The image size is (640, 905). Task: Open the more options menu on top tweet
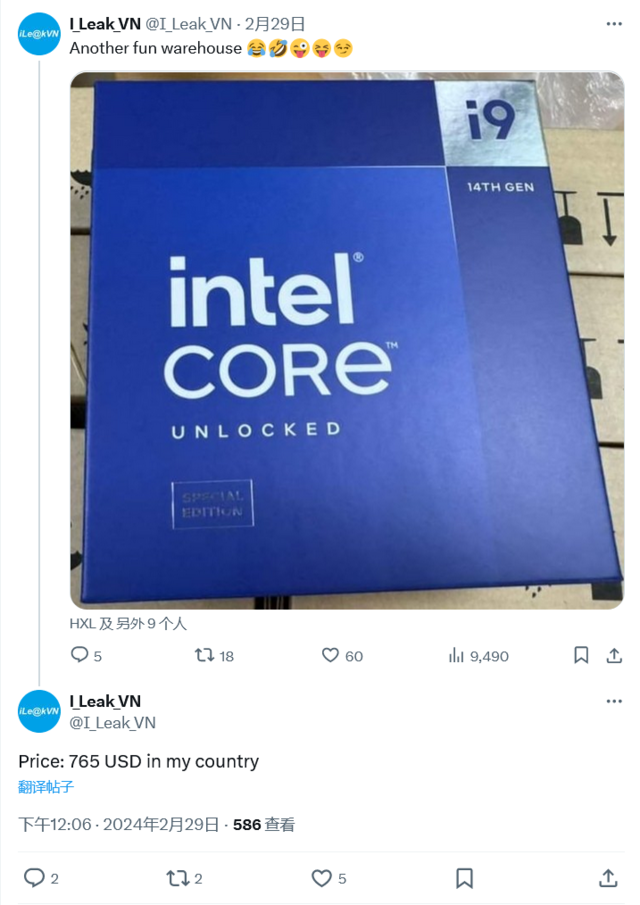pos(614,24)
